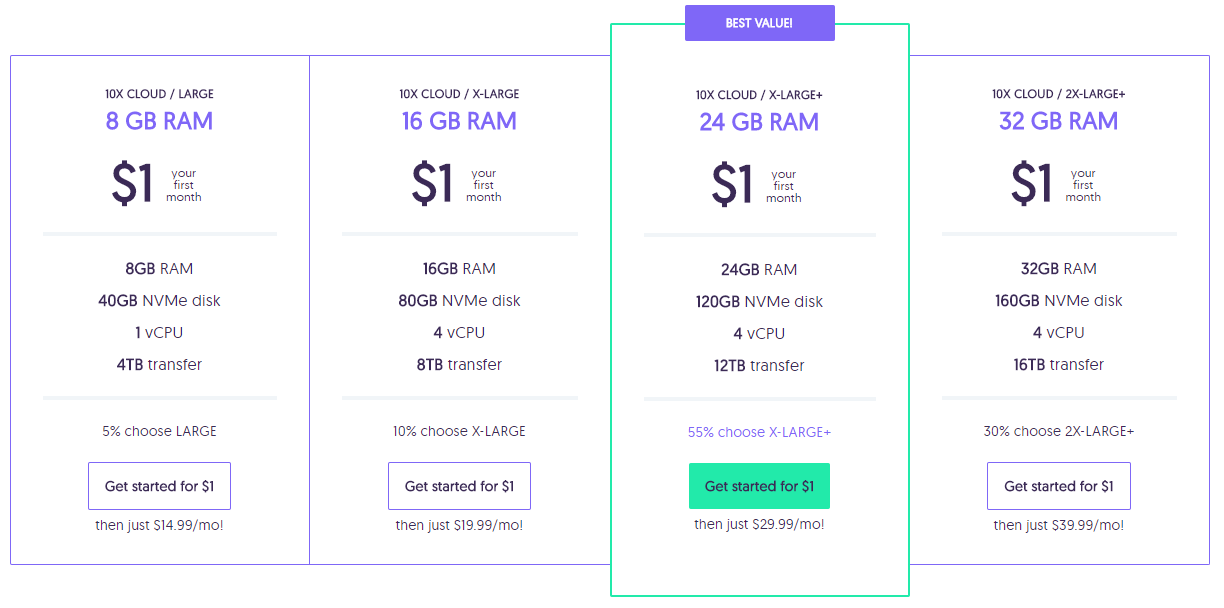Click then just $29.99/mo! text
1224x608 pixels.
point(759,525)
